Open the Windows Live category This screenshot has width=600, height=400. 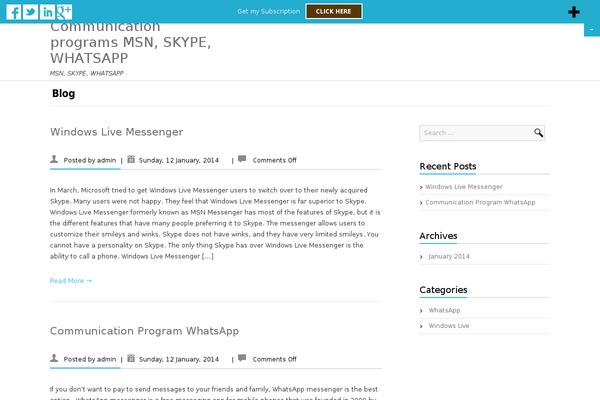pyautogui.click(x=448, y=326)
